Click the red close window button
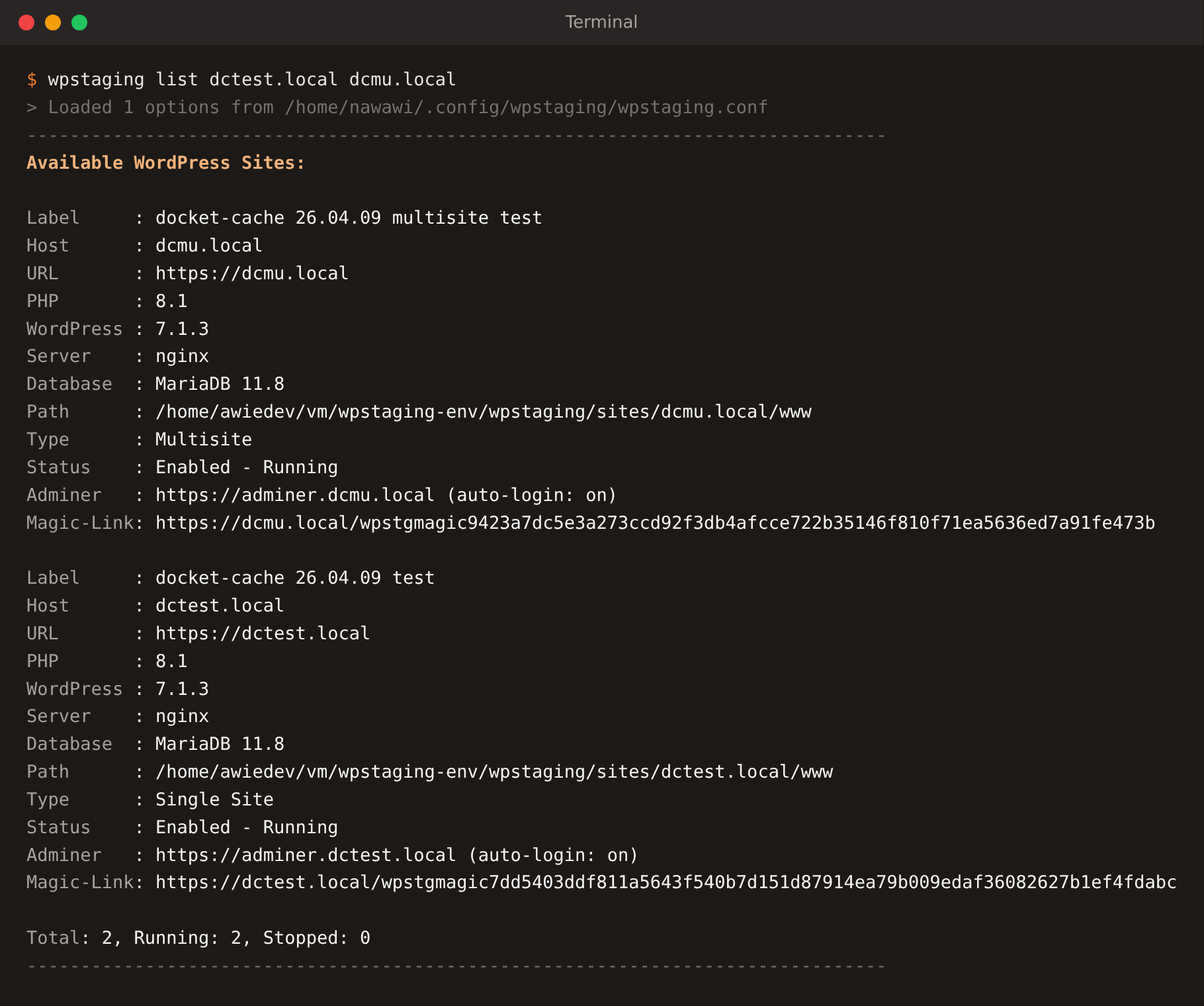1204x1006 pixels. pos(26,23)
